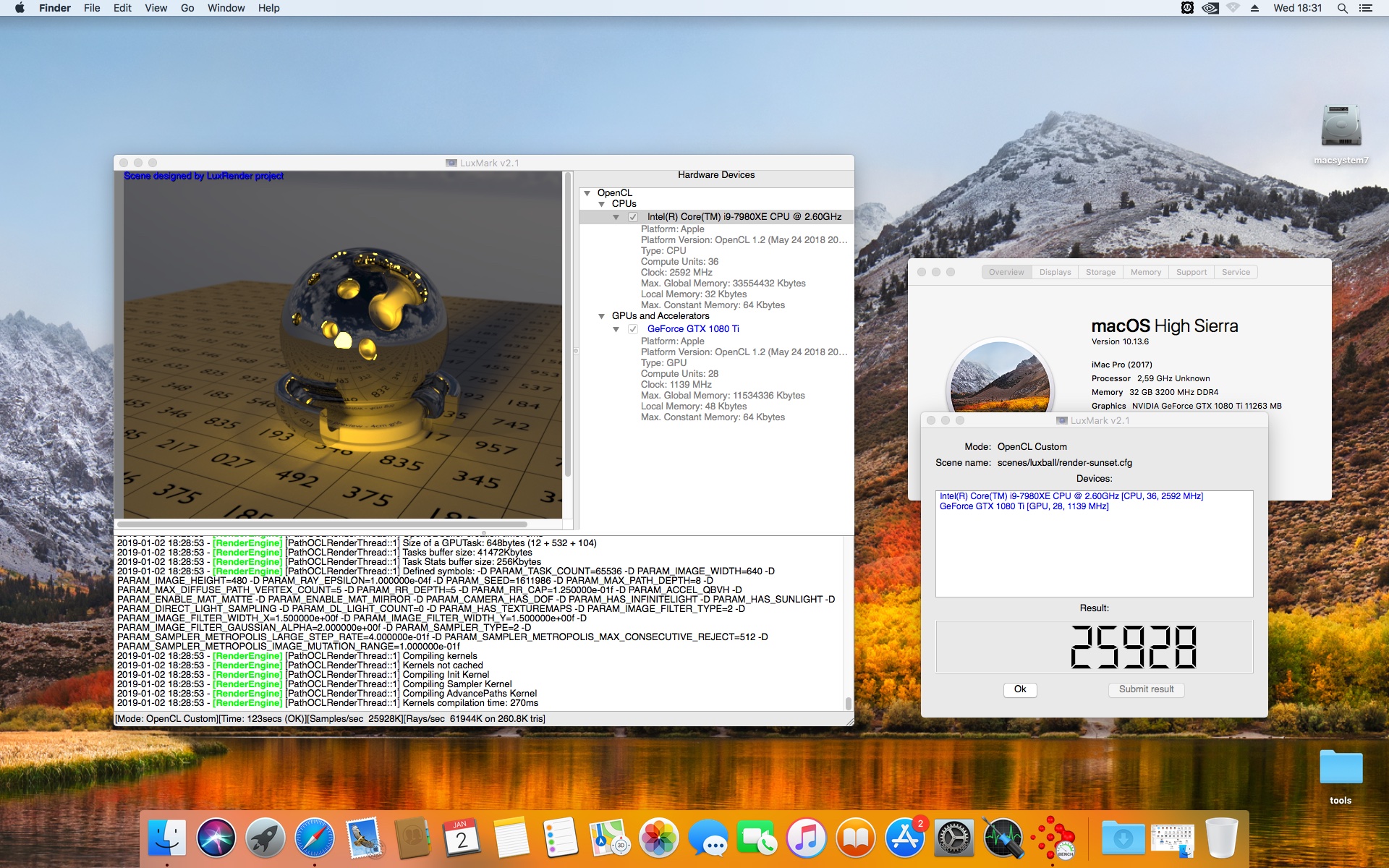Open the Window menu
1389x868 pixels.
pos(226,8)
